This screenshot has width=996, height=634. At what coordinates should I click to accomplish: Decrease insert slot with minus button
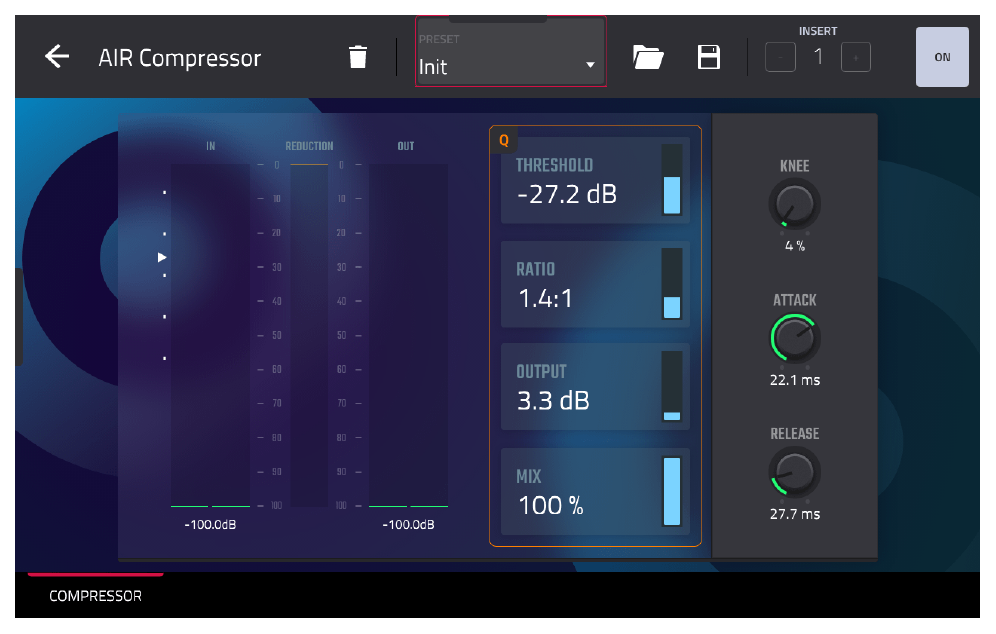tap(780, 57)
